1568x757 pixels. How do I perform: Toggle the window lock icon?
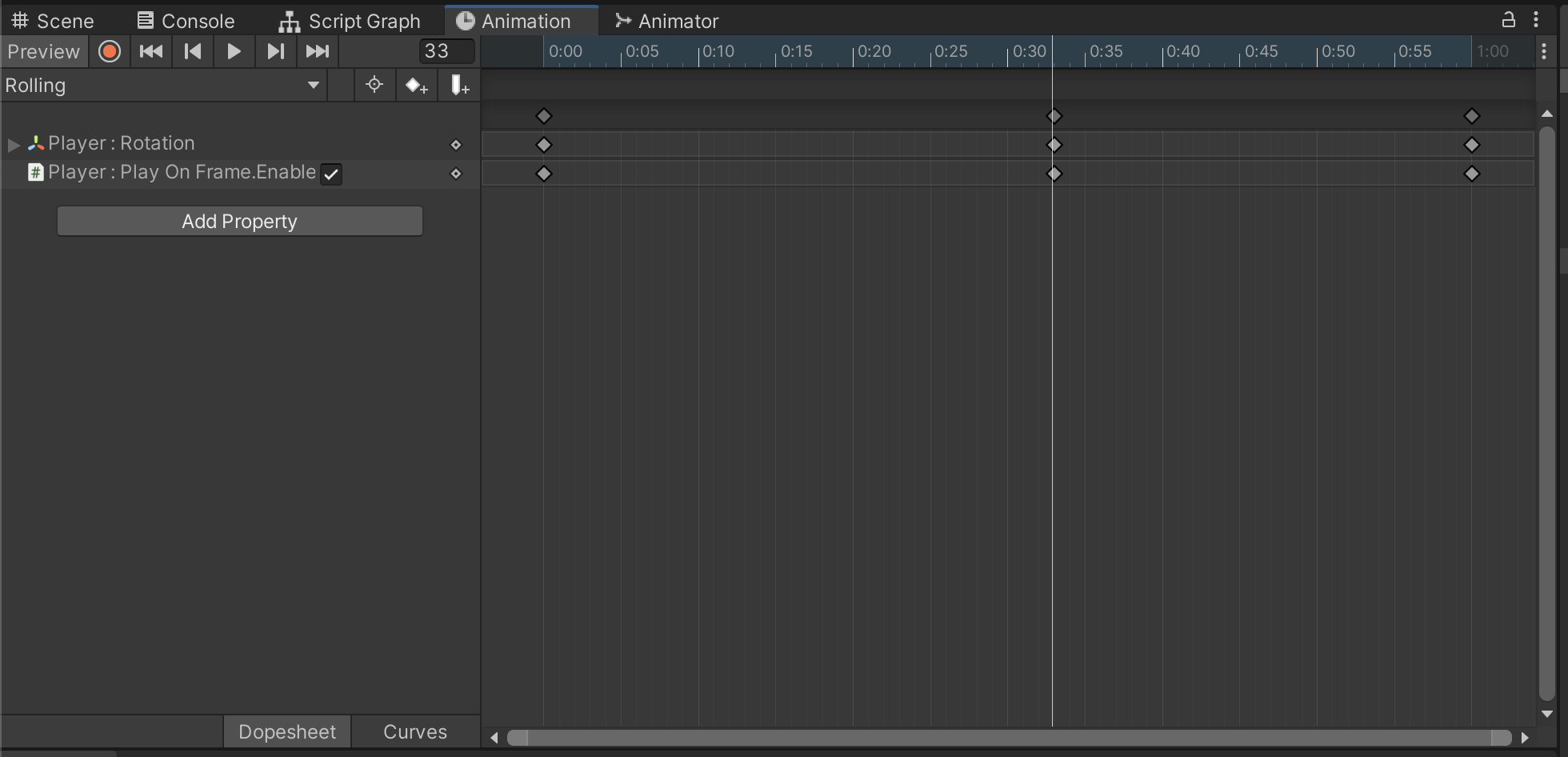(x=1508, y=19)
